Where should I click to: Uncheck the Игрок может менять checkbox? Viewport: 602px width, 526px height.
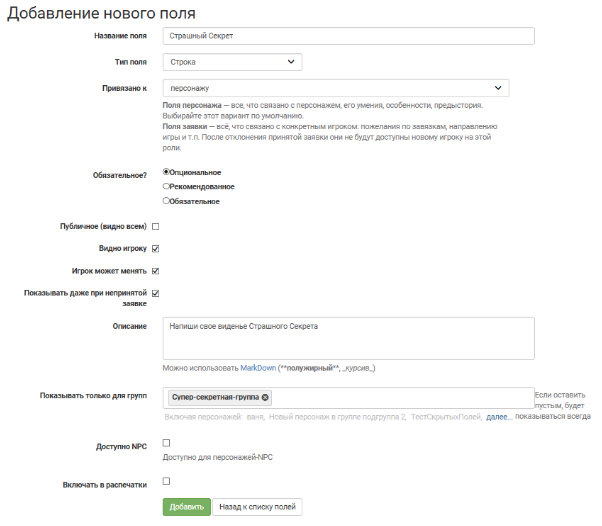click(156, 271)
